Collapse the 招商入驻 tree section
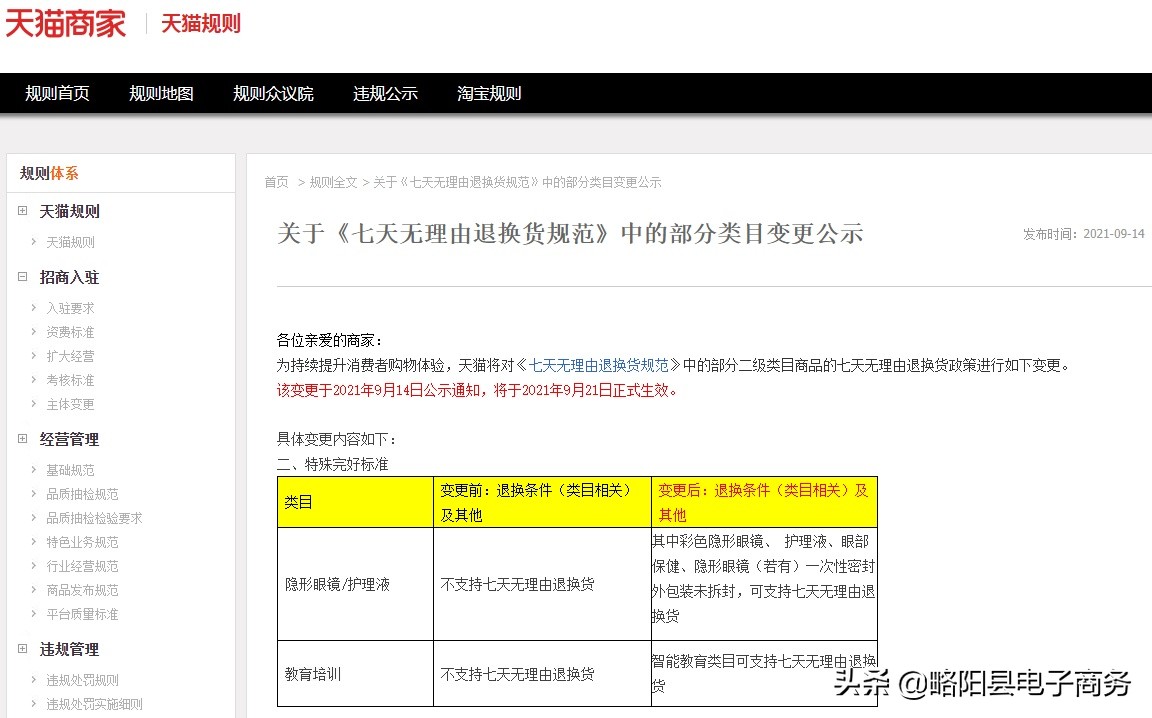 tap(22, 277)
